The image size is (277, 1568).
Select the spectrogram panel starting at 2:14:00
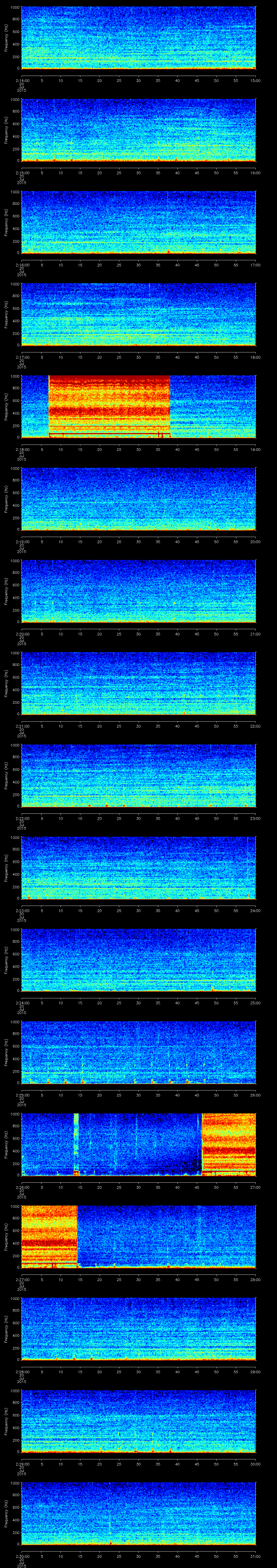(x=139, y=38)
